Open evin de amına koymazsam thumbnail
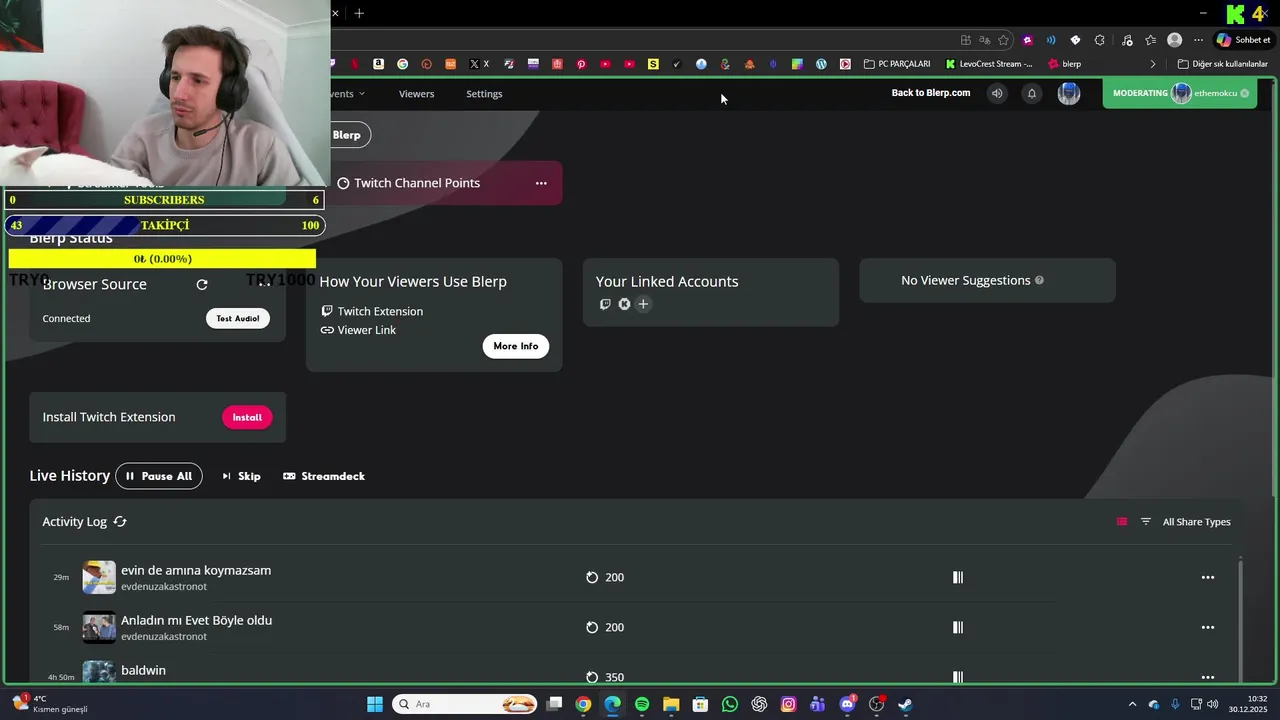Image resolution: width=1280 pixels, height=720 pixels. tap(99, 577)
